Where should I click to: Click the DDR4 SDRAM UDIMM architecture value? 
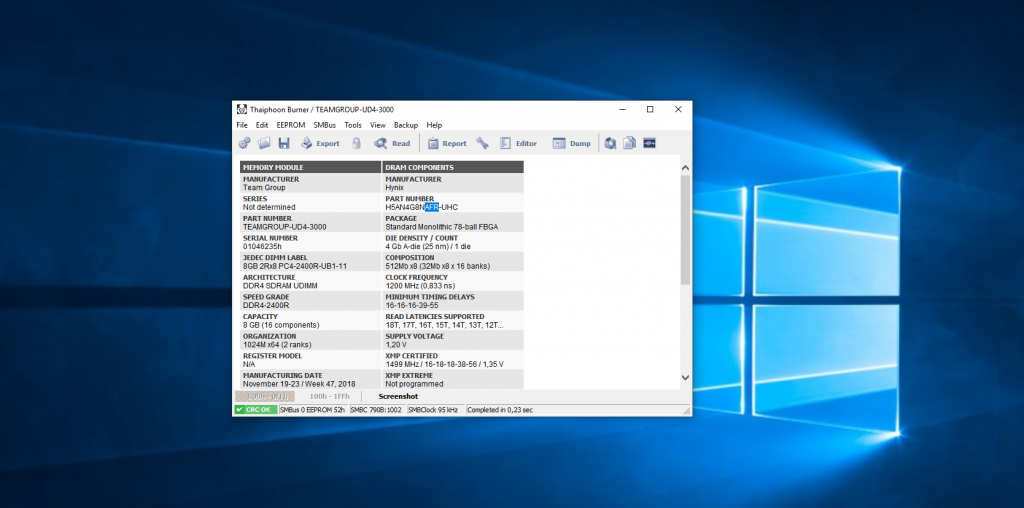click(280, 286)
